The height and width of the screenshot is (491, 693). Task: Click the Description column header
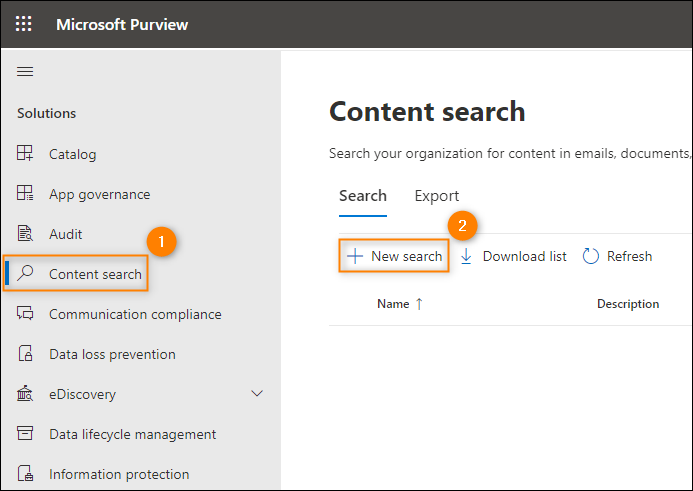[627, 304]
